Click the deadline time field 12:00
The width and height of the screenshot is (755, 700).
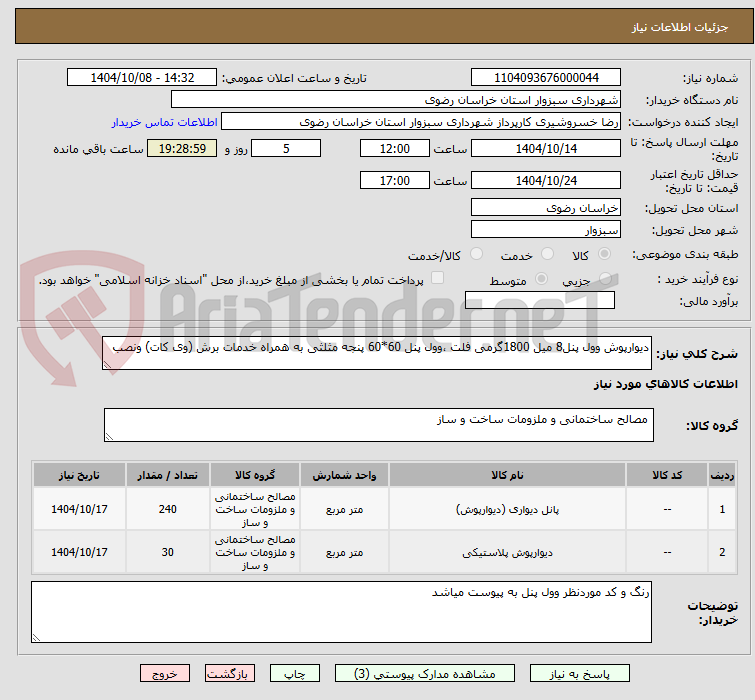394,148
